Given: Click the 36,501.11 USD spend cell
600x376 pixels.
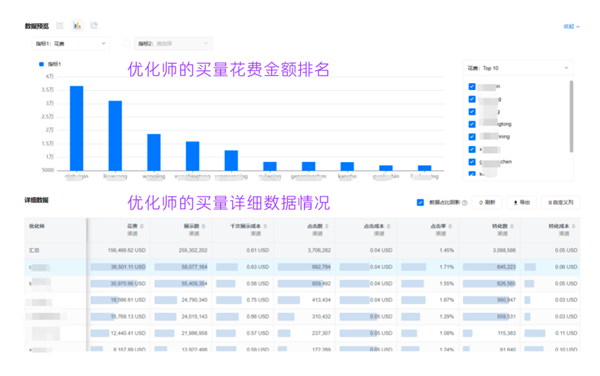Looking at the screenshot, I should 128,267.
